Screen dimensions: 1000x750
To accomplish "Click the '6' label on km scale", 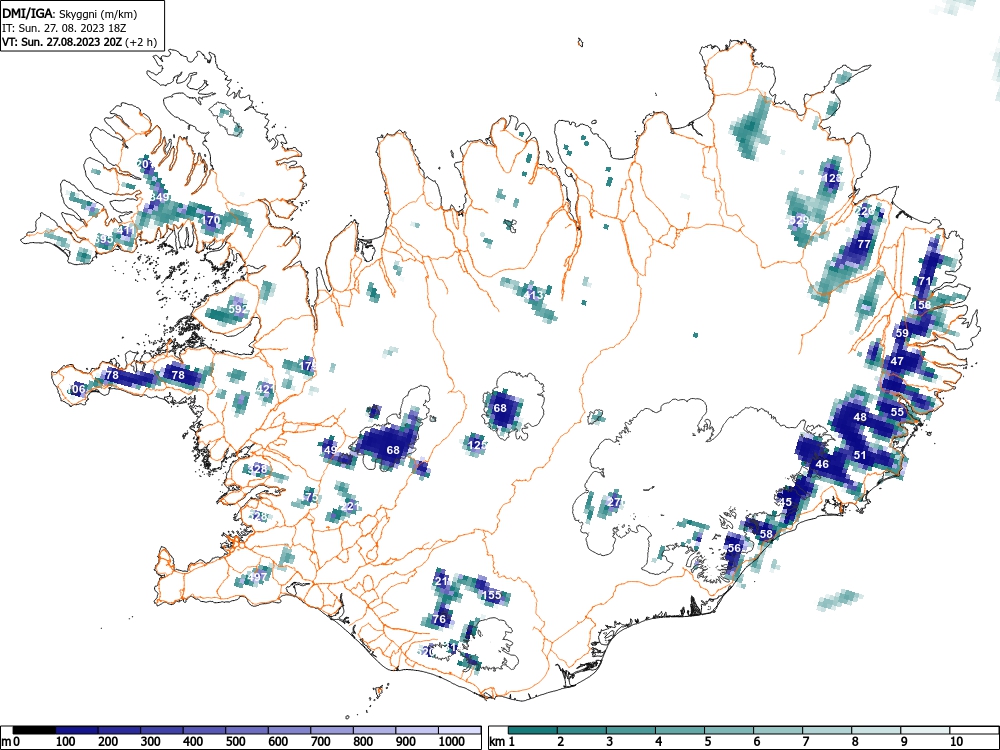I will (x=756, y=741).
